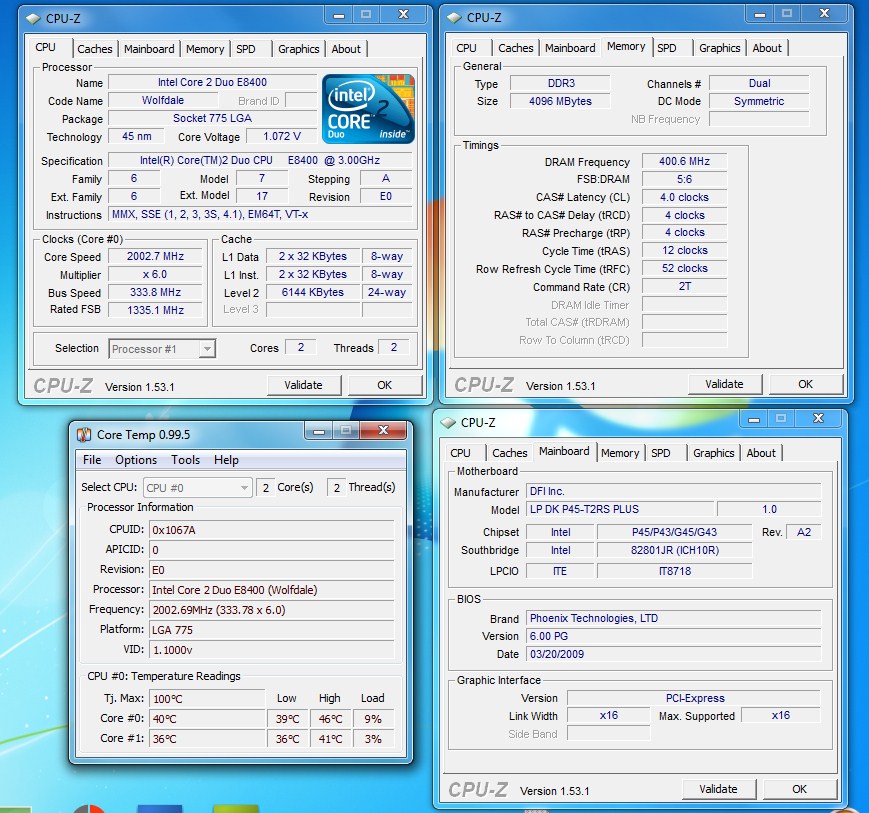Switch to Memory tab in CPU window

tap(205, 49)
